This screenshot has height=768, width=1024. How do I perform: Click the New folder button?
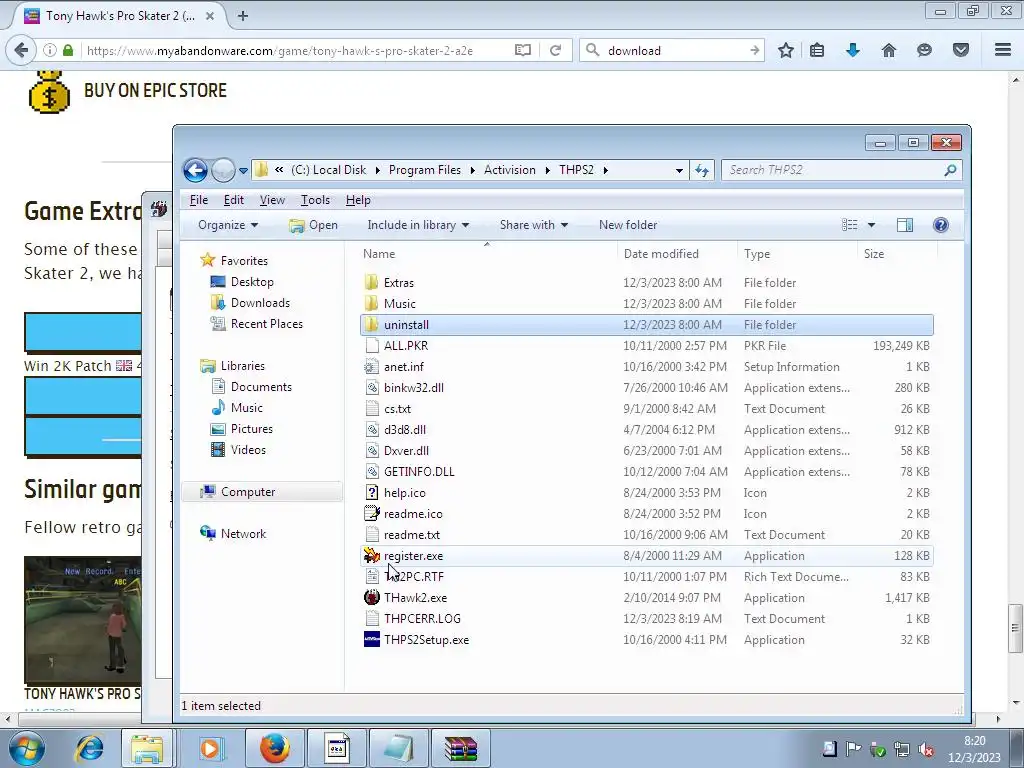click(x=628, y=225)
